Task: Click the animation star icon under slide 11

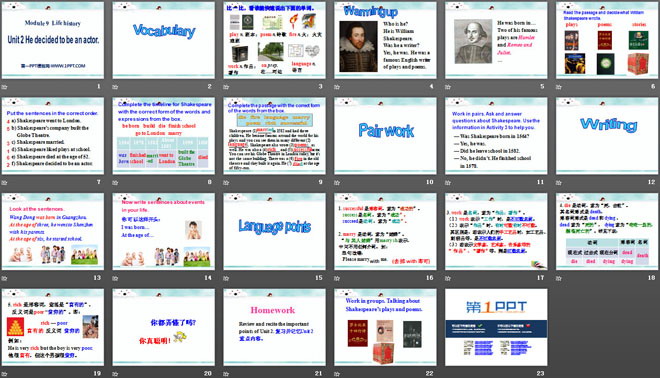Action: (x=448, y=182)
